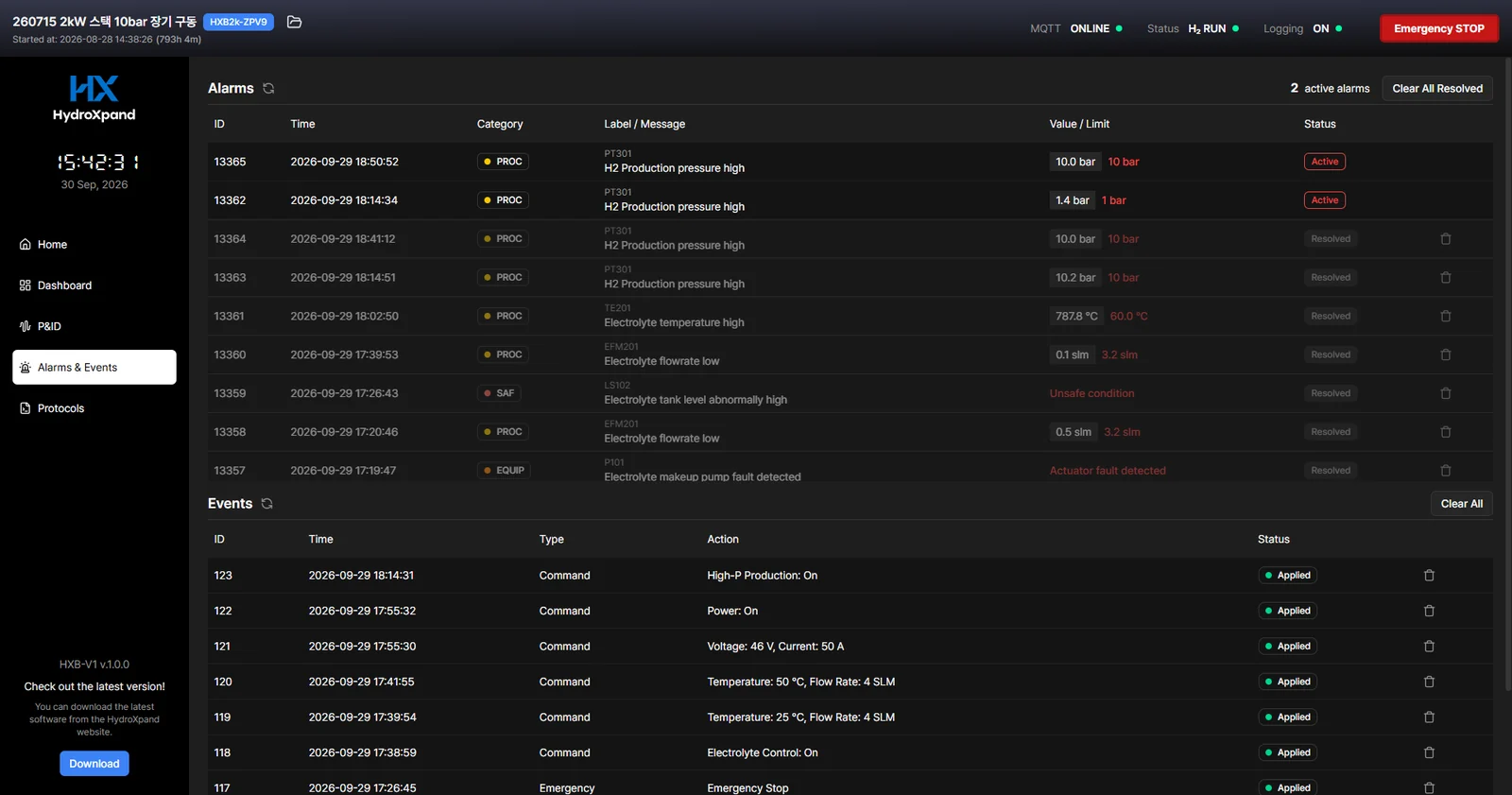
Task: Click the digital clock display
Action: pyautogui.click(x=98, y=163)
